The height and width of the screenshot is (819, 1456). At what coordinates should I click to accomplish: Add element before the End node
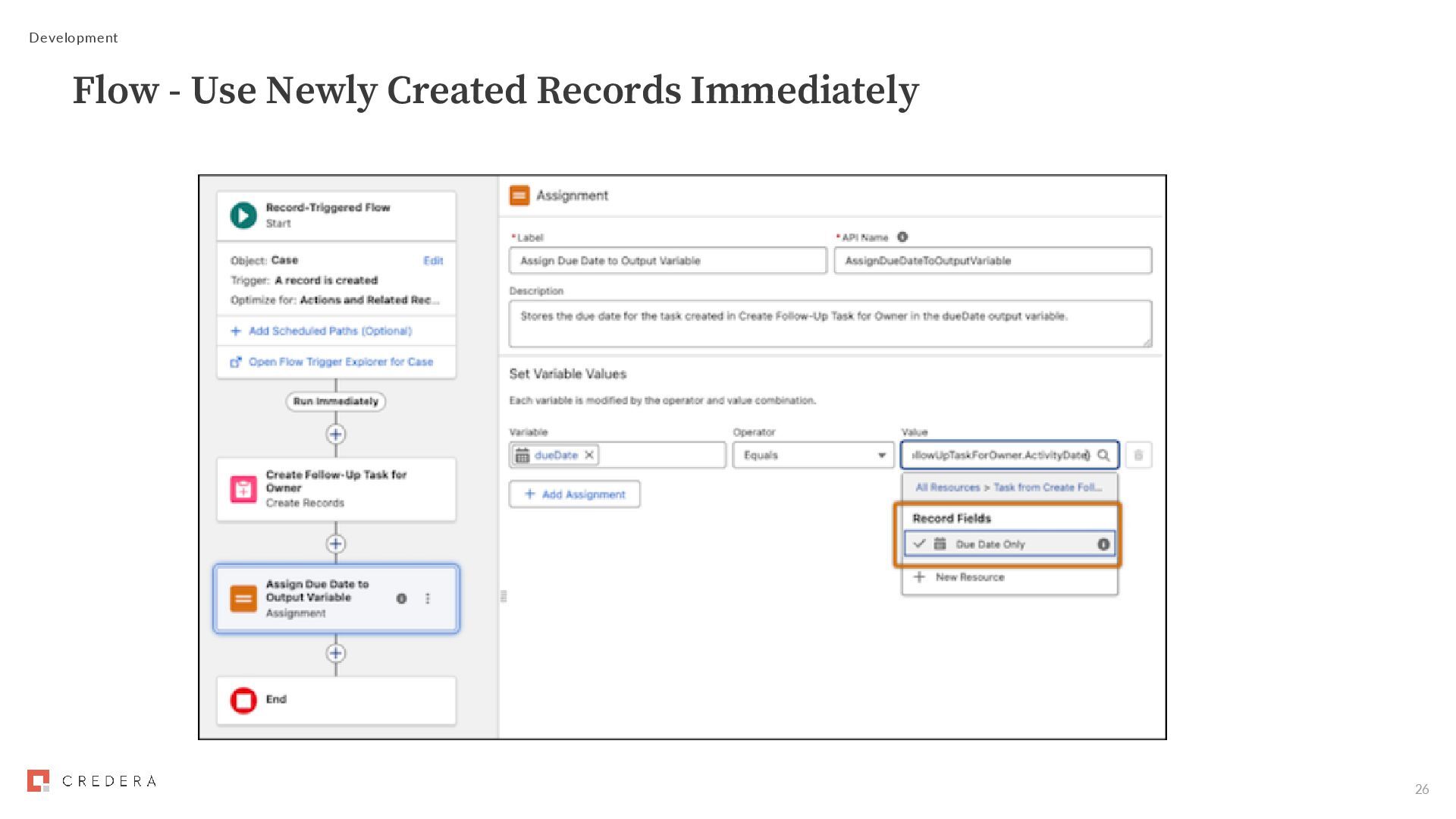pyautogui.click(x=336, y=653)
